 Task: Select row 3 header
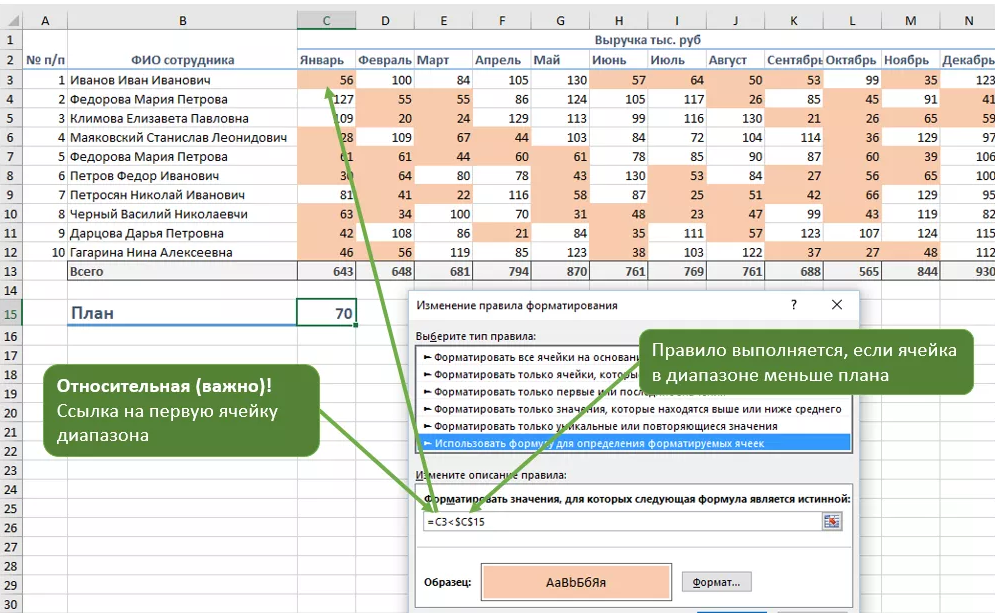[x=11, y=80]
